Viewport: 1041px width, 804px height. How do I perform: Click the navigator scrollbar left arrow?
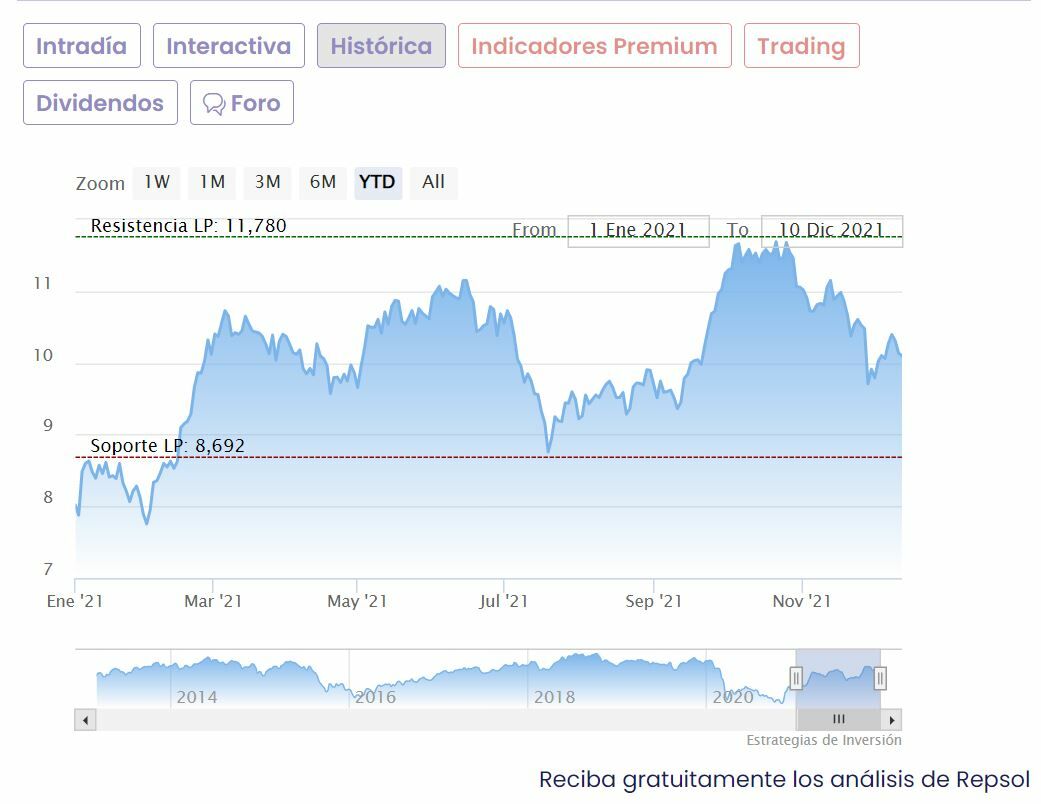coord(85,720)
